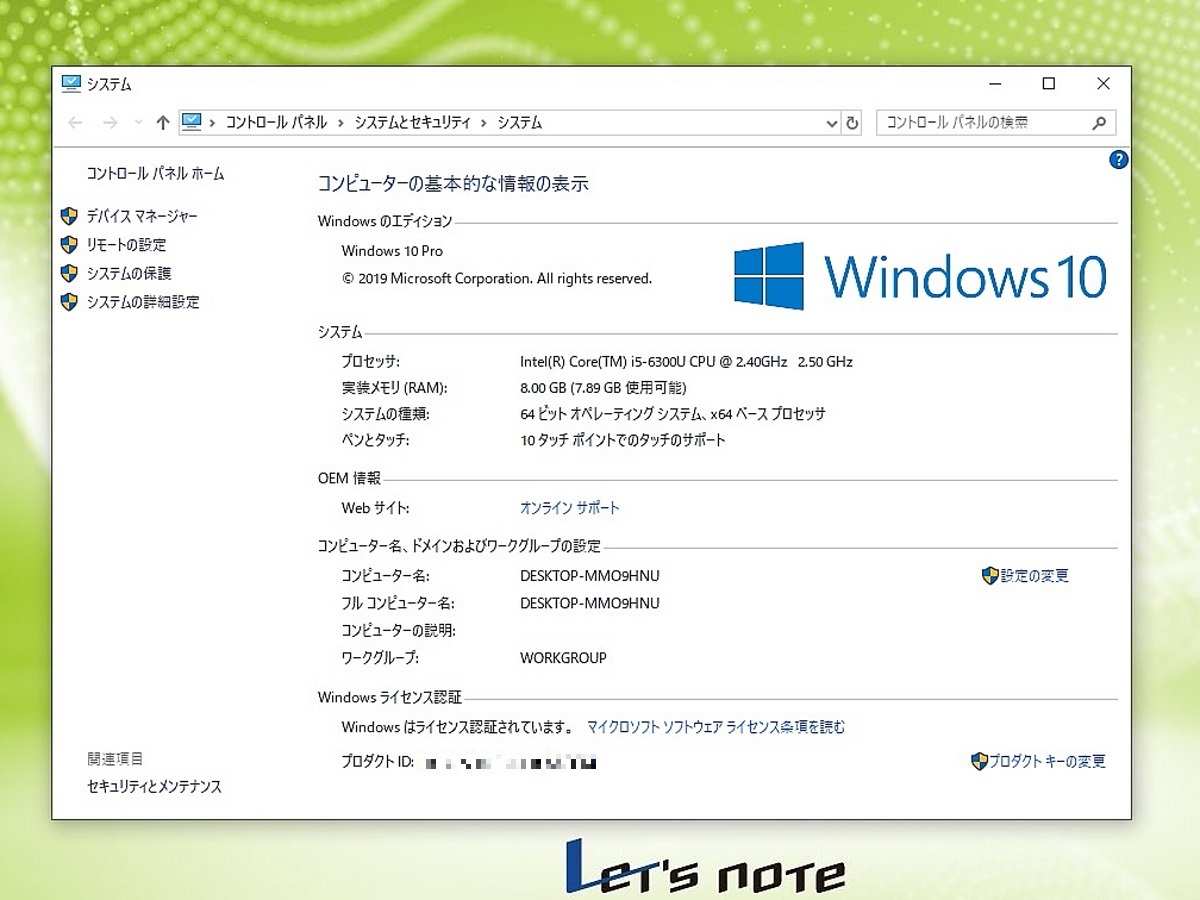The height and width of the screenshot is (900, 1200).
Task: Expand chevron before コントロール パネル breadcrumb
Action: coord(213,123)
